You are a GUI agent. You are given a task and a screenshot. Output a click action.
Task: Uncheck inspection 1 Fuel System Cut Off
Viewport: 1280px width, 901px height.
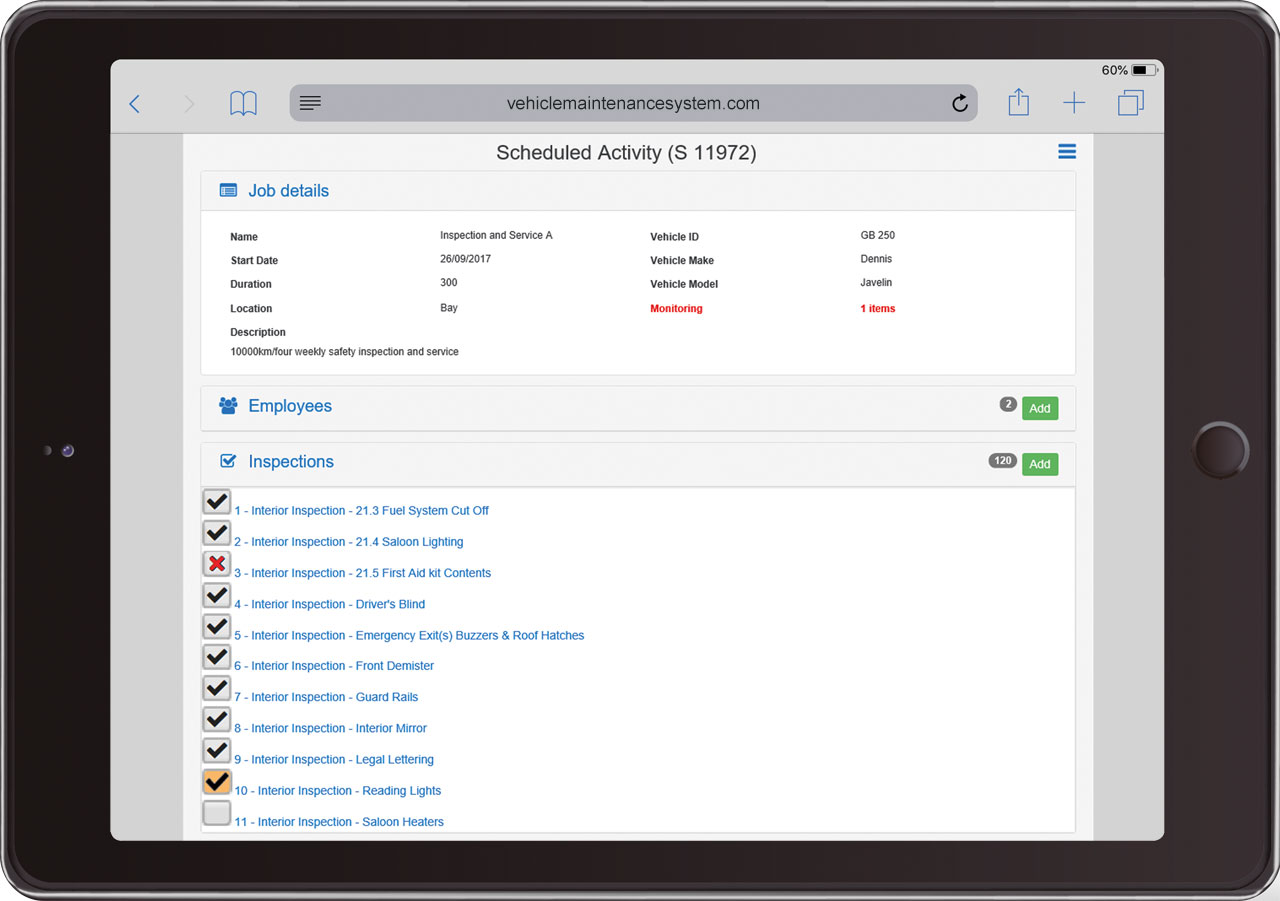pyautogui.click(x=217, y=502)
